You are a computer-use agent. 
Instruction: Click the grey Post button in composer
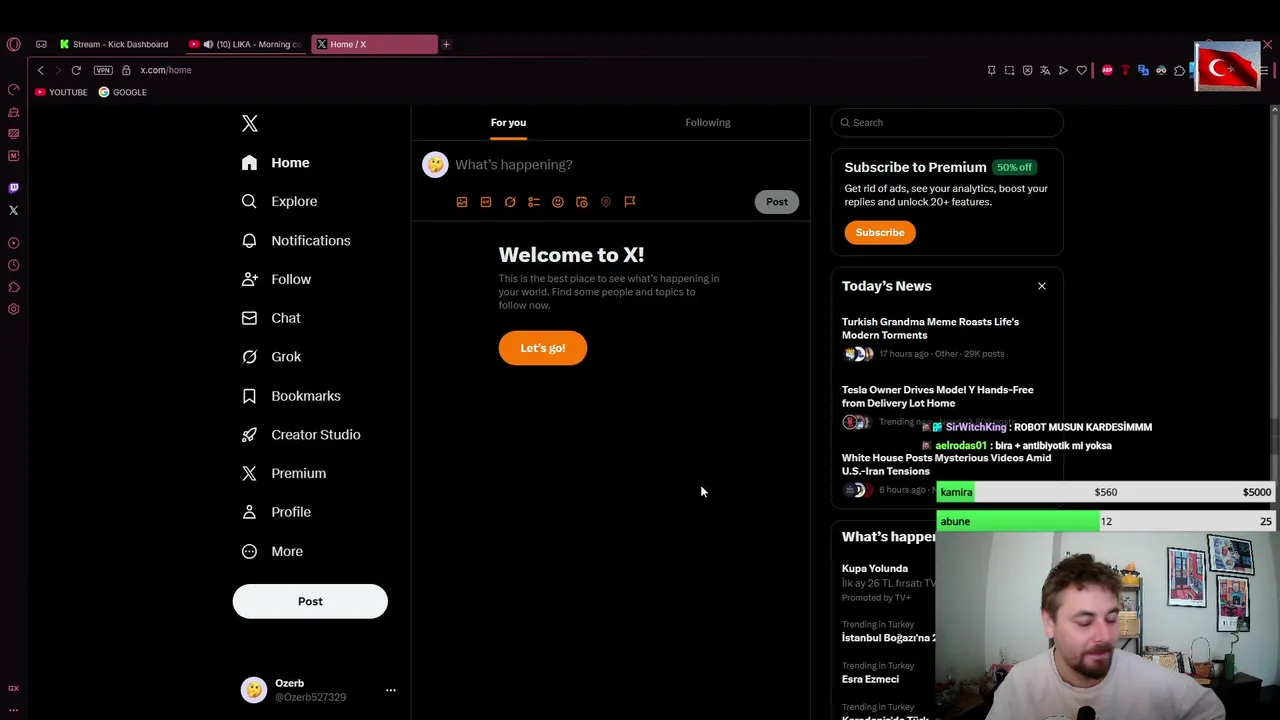777,202
